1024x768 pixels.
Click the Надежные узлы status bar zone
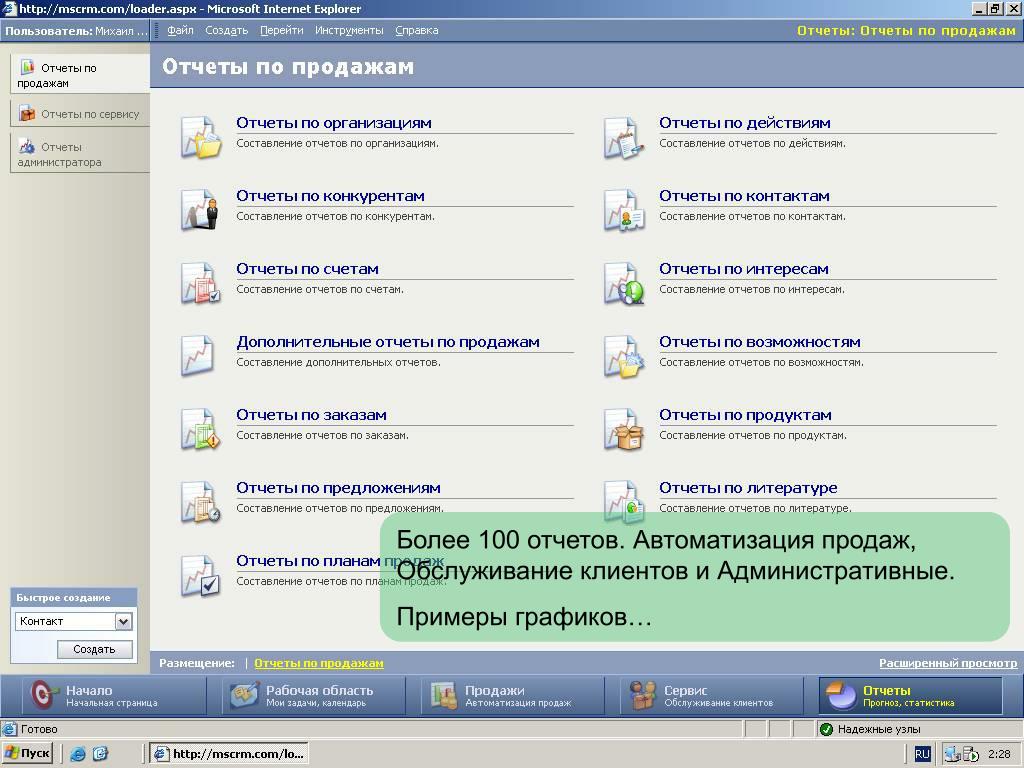[879, 729]
